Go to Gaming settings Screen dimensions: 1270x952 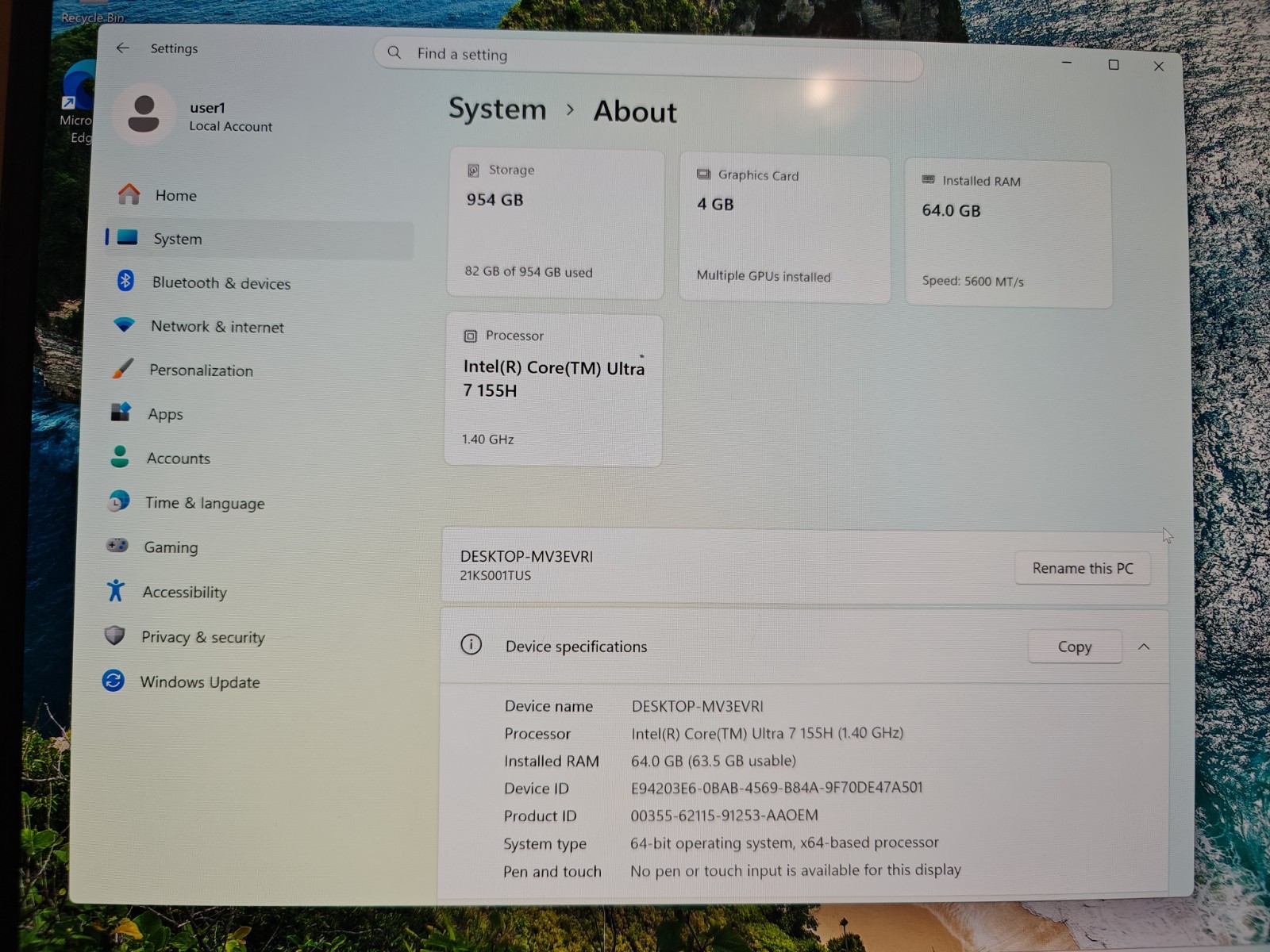pyautogui.click(x=249, y=547)
